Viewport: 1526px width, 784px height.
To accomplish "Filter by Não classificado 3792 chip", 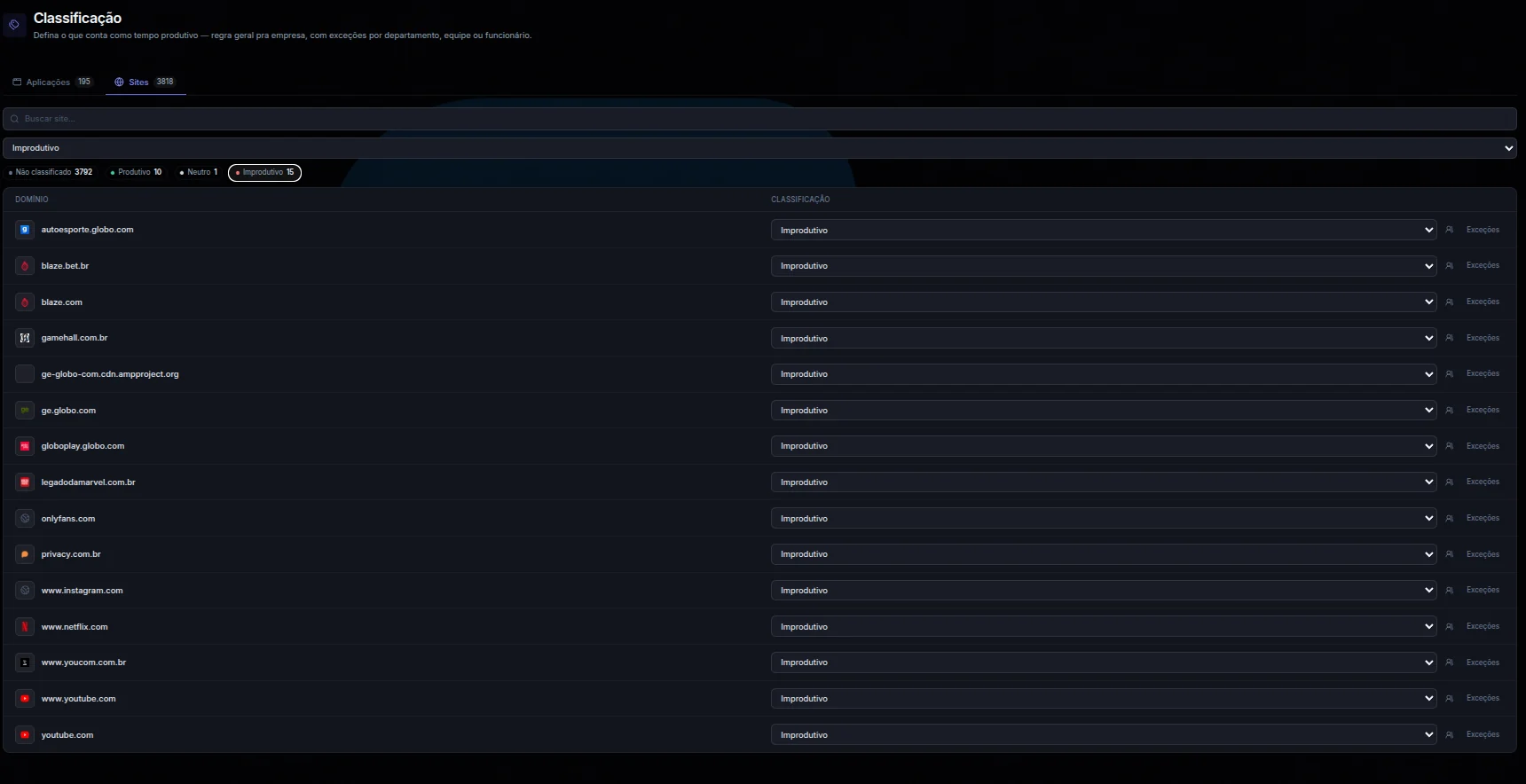I will click(x=51, y=172).
